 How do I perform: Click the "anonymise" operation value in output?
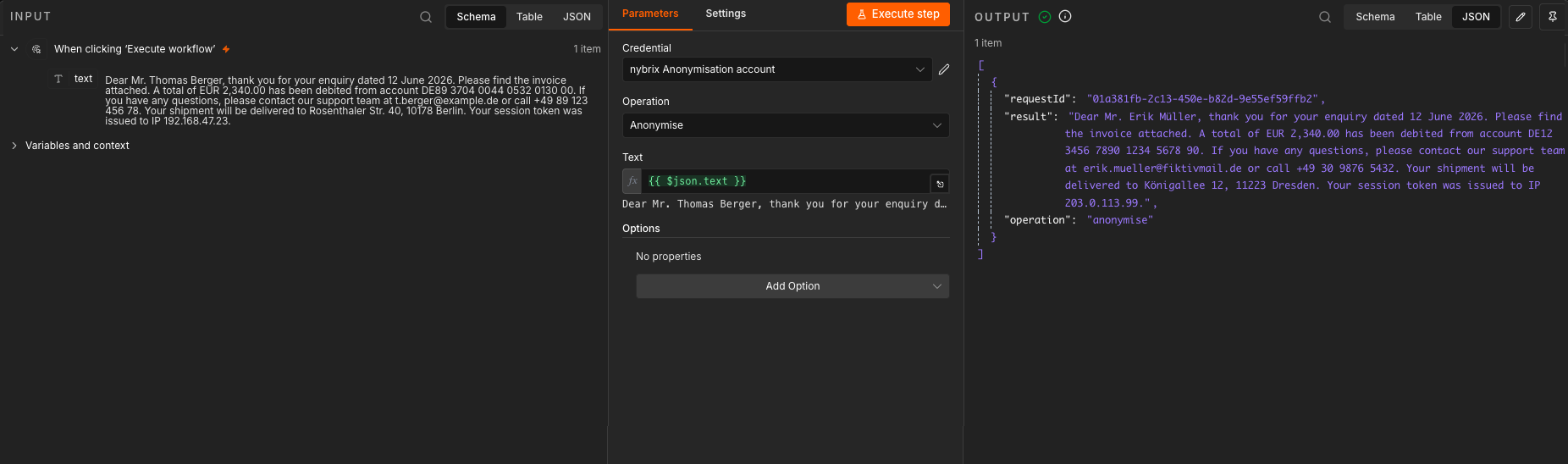1120,220
